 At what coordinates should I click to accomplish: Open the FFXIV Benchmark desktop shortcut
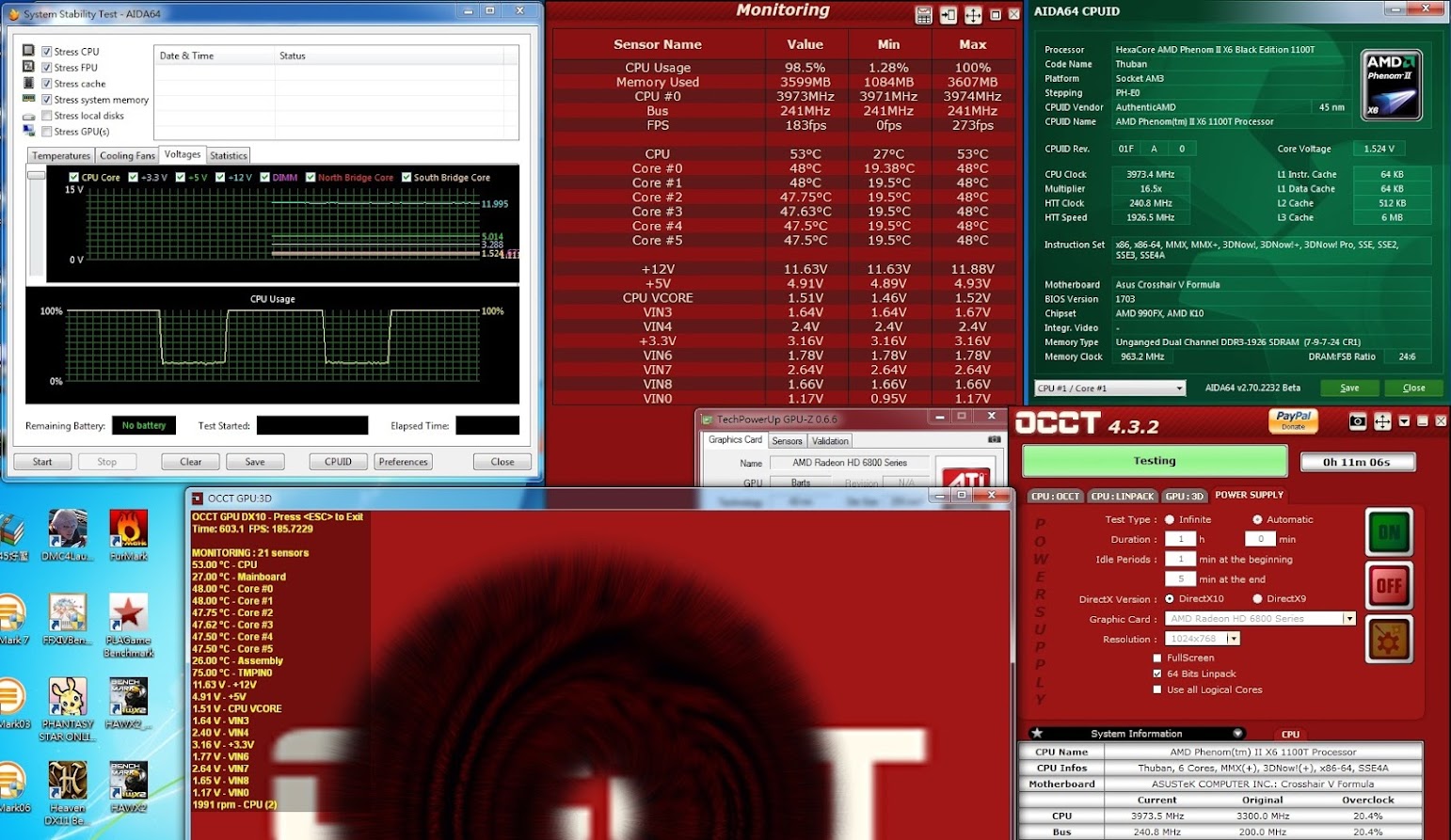point(68,619)
